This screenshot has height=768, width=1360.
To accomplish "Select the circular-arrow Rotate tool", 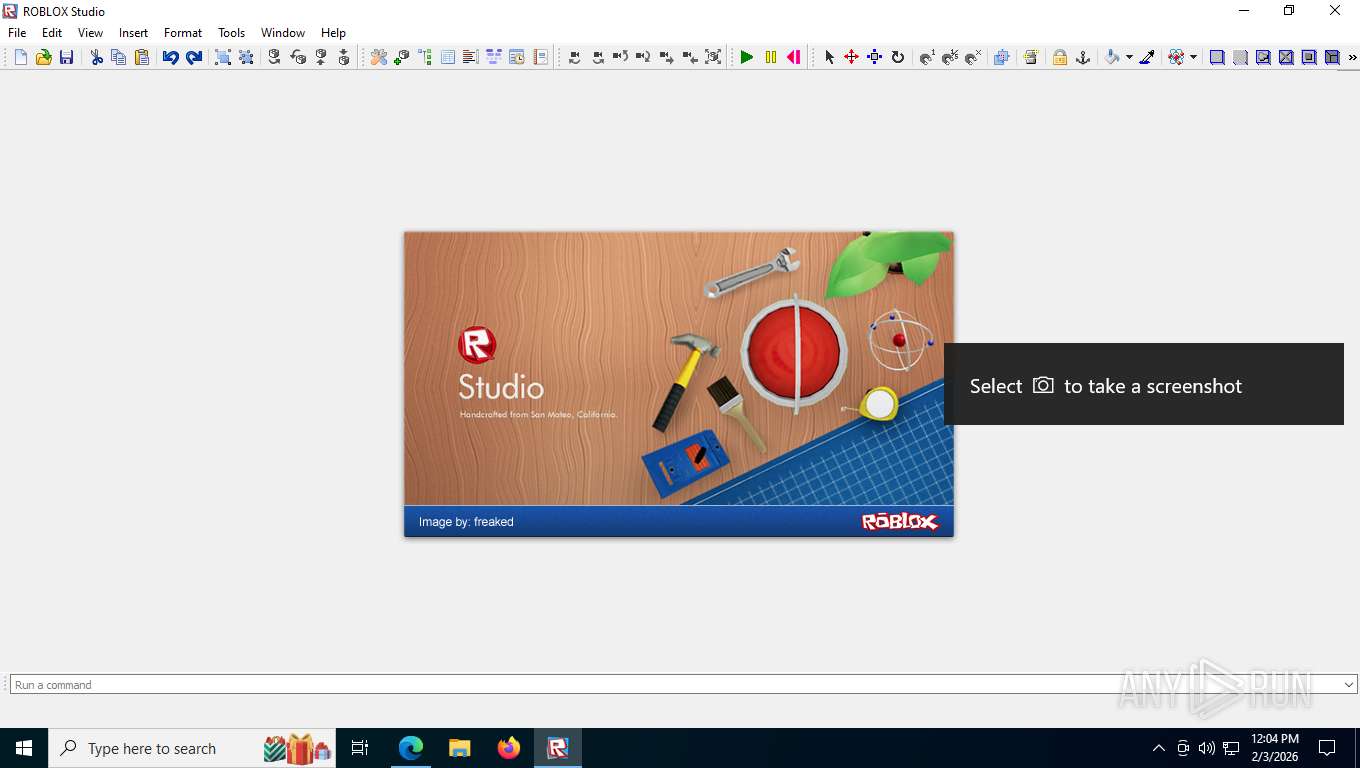I will 898,58.
